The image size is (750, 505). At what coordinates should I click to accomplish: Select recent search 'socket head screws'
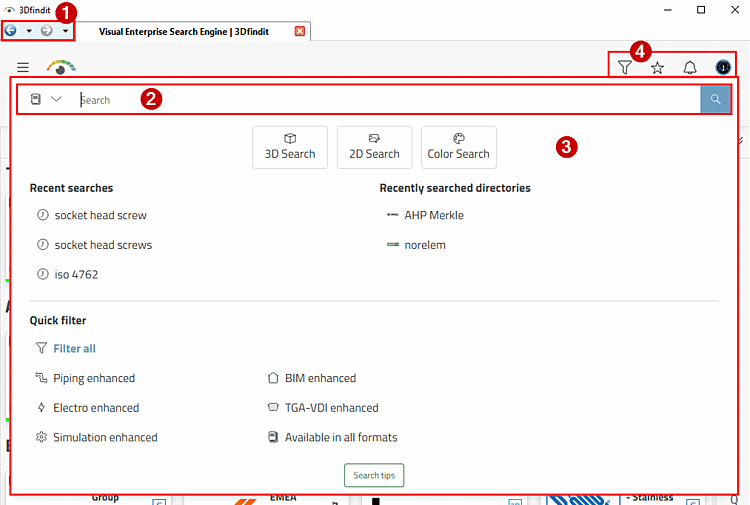point(103,245)
